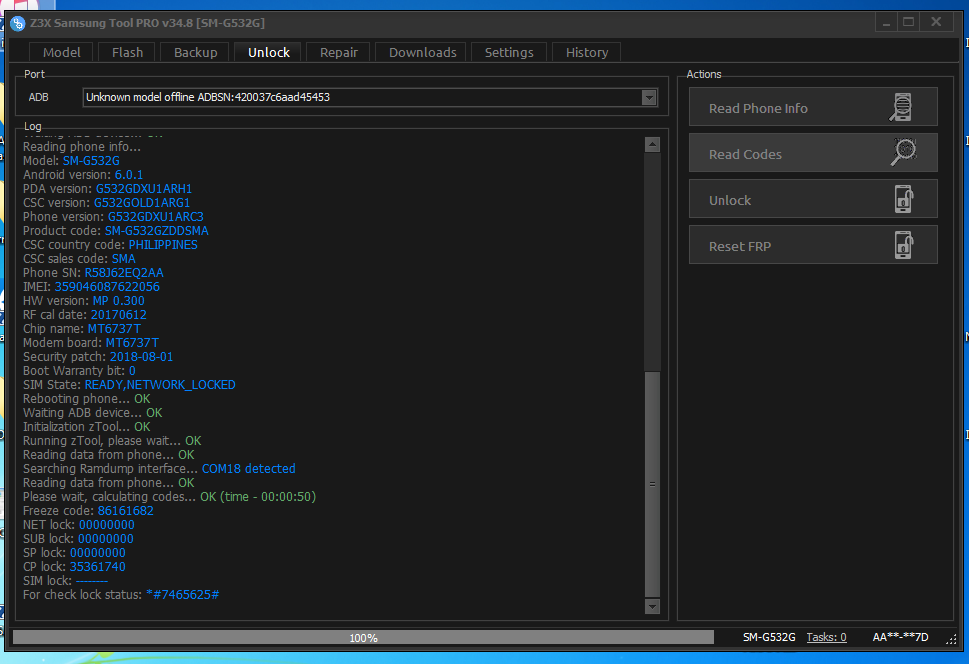Image resolution: width=969 pixels, height=664 pixels.
Task: Open the Model tab
Action: coord(61,53)
